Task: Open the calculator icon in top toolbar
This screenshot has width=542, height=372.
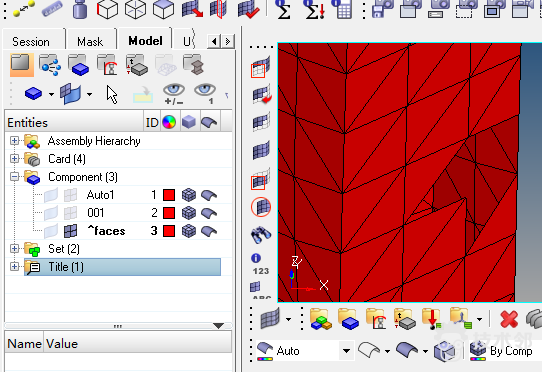Action: pos(343,9)
